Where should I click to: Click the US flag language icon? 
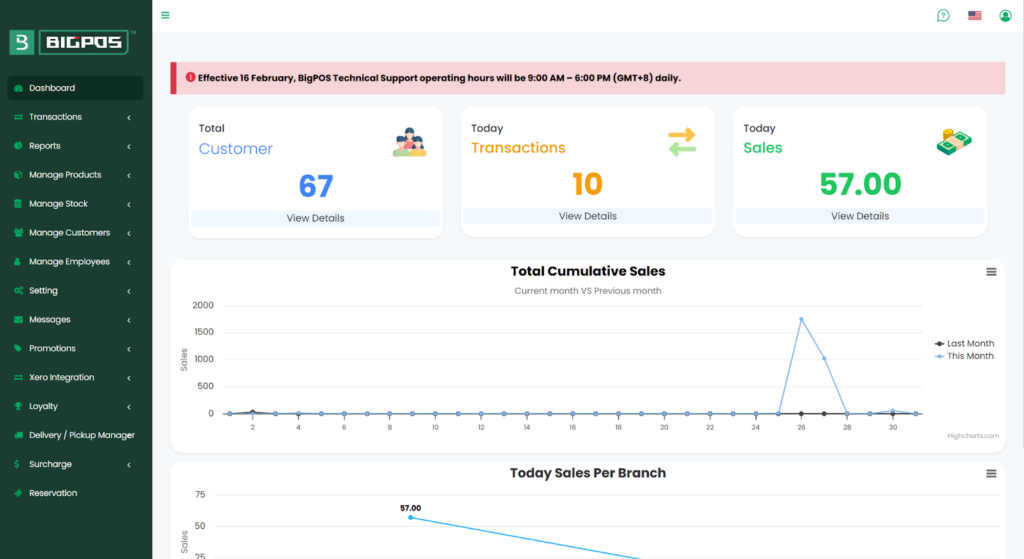pyautogui.click(x=974, y=15)
